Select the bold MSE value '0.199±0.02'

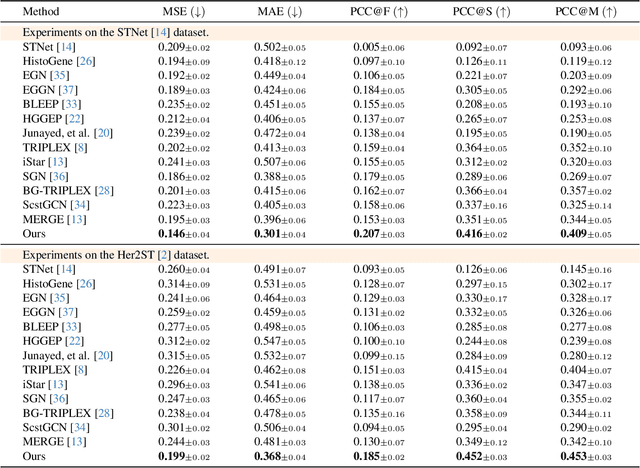pyautogui.click(x=184, y=456)
